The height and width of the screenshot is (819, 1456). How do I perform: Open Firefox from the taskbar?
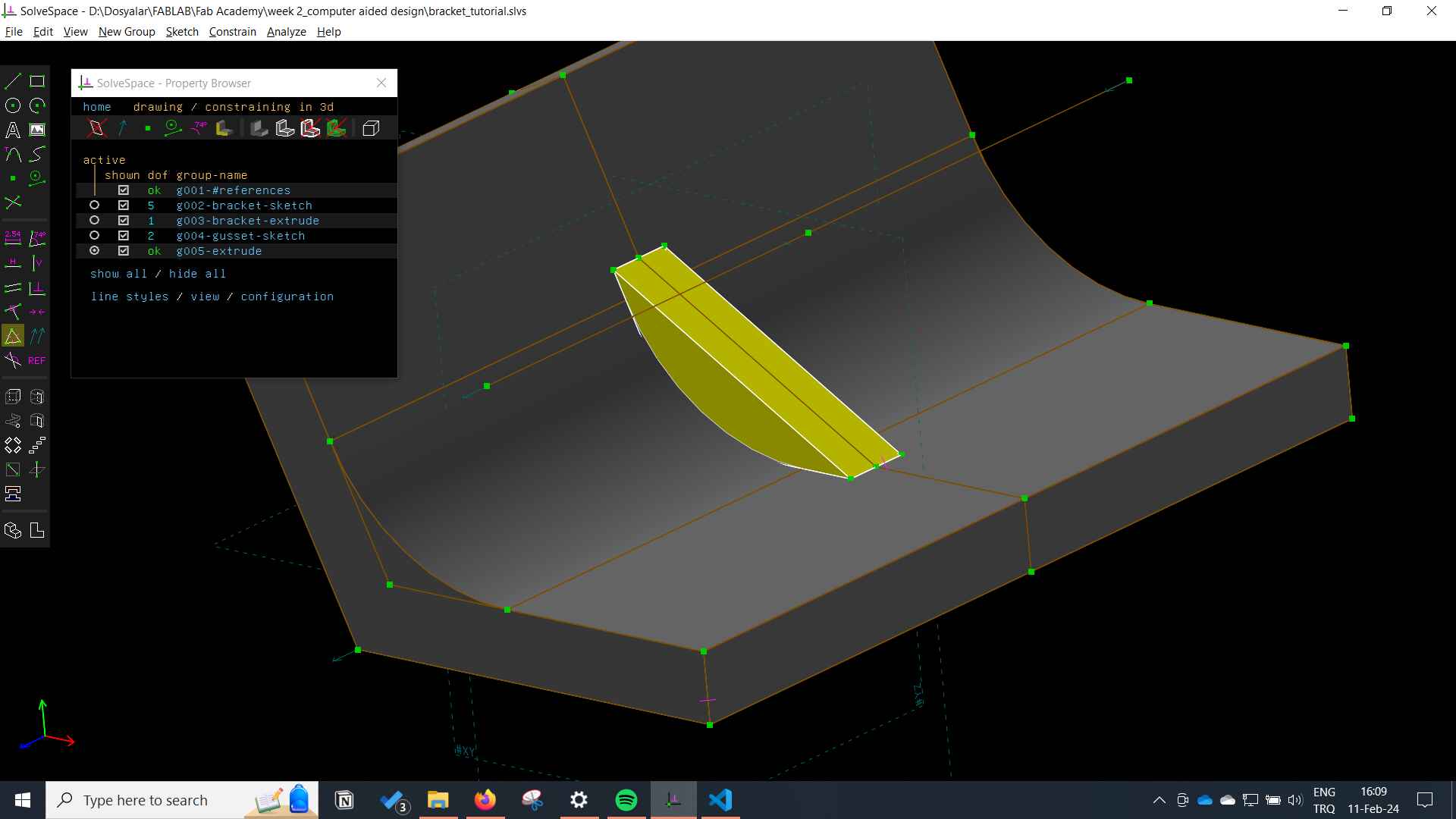485,800
